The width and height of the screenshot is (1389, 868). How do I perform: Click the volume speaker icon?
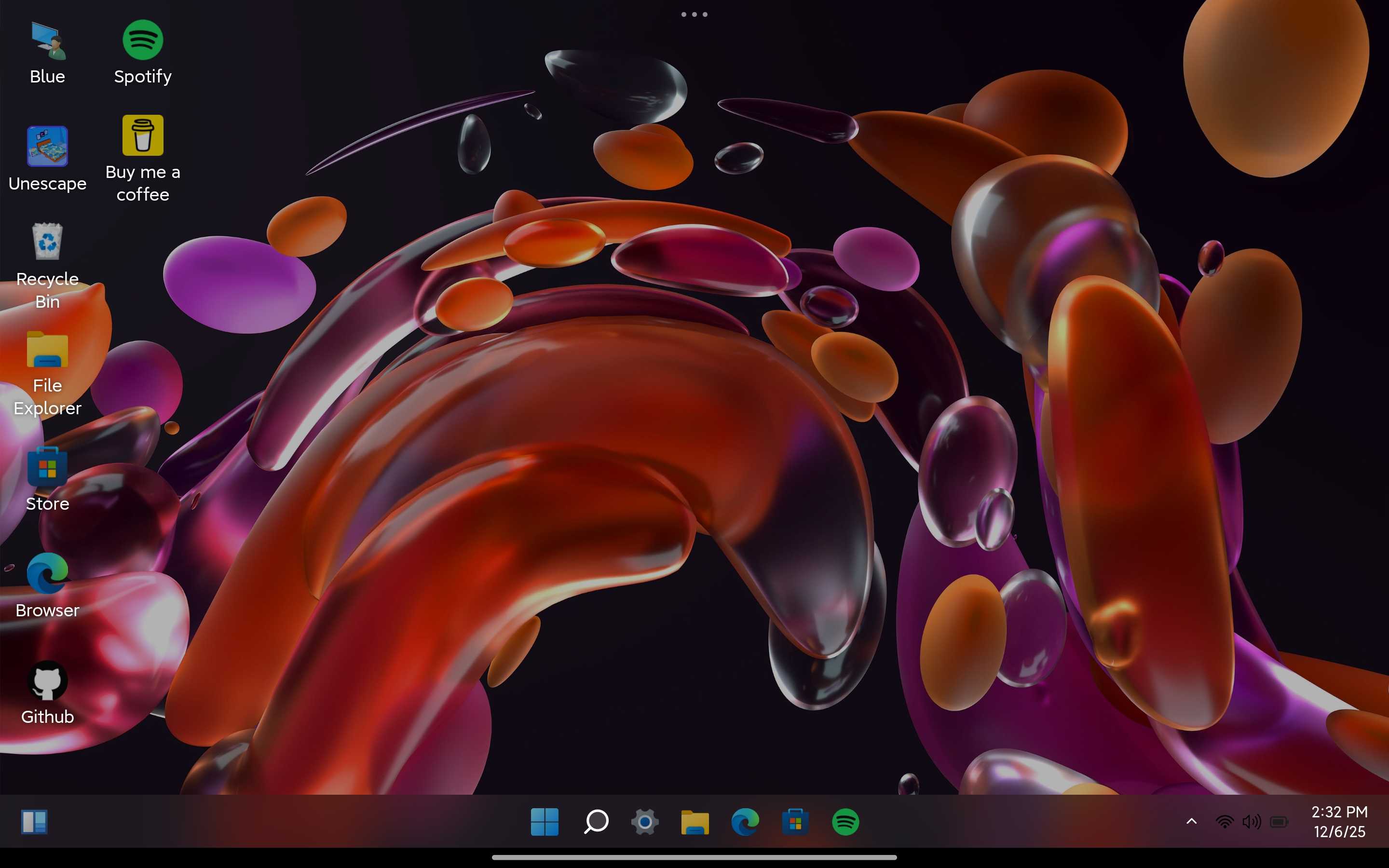[1251, 822]
